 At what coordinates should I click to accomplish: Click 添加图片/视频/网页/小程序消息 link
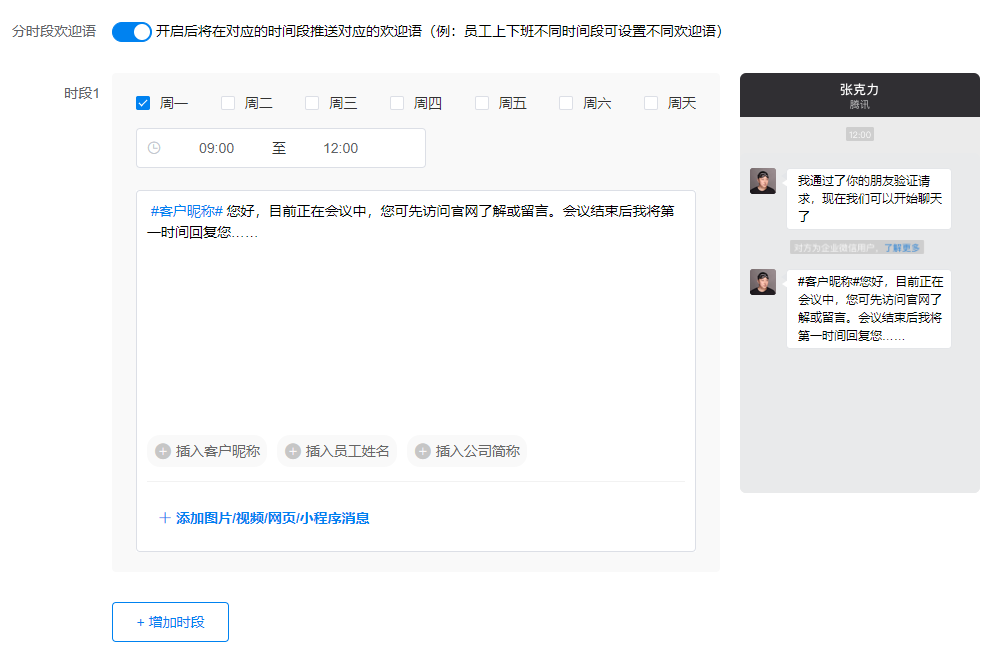click(272, 518)
